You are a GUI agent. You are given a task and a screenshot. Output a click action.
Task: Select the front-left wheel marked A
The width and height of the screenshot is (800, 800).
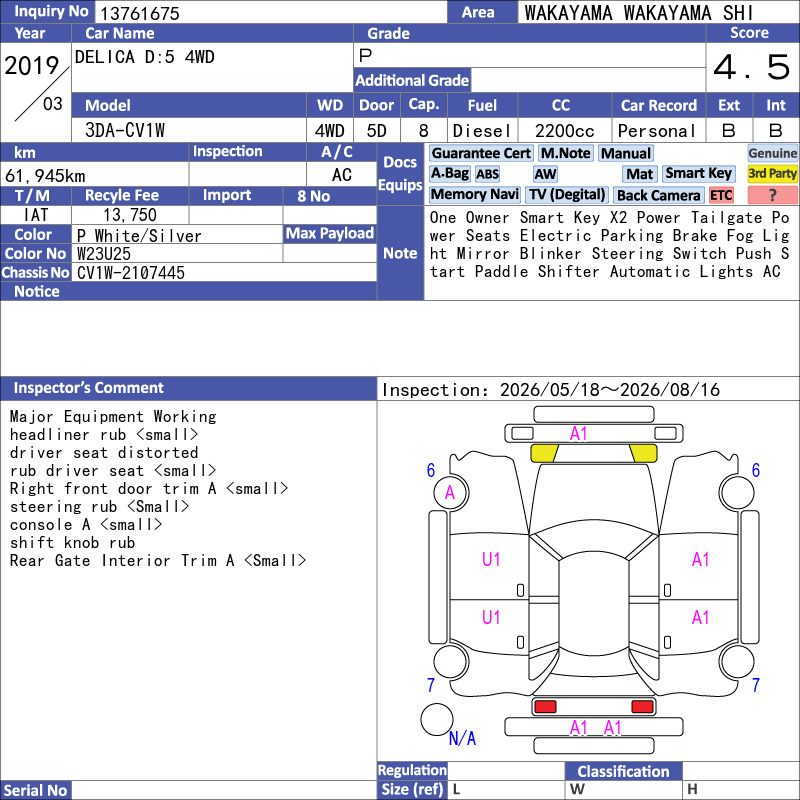click(x=451, y=493)
